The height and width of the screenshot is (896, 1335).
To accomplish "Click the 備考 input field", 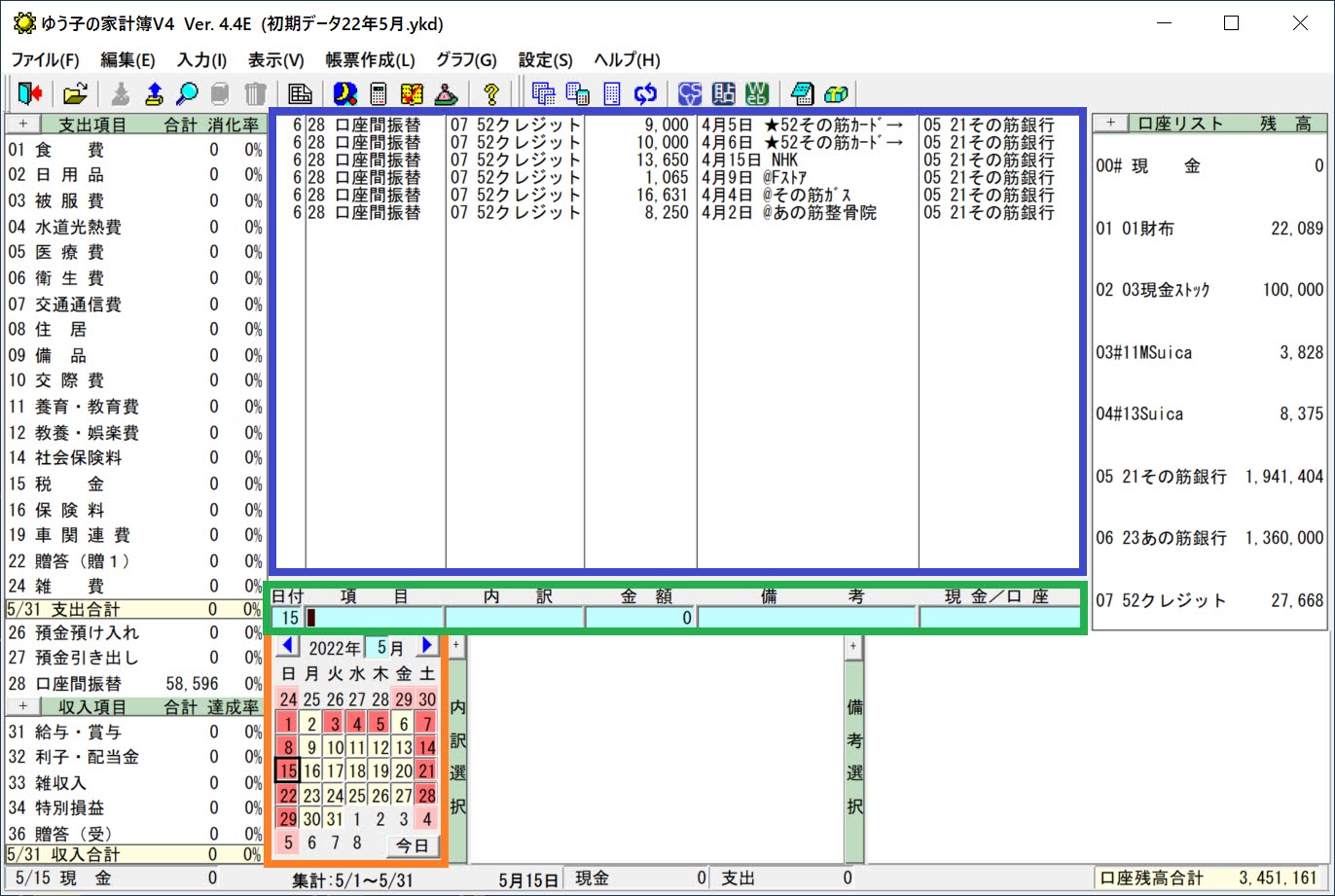I will point(807,617).
